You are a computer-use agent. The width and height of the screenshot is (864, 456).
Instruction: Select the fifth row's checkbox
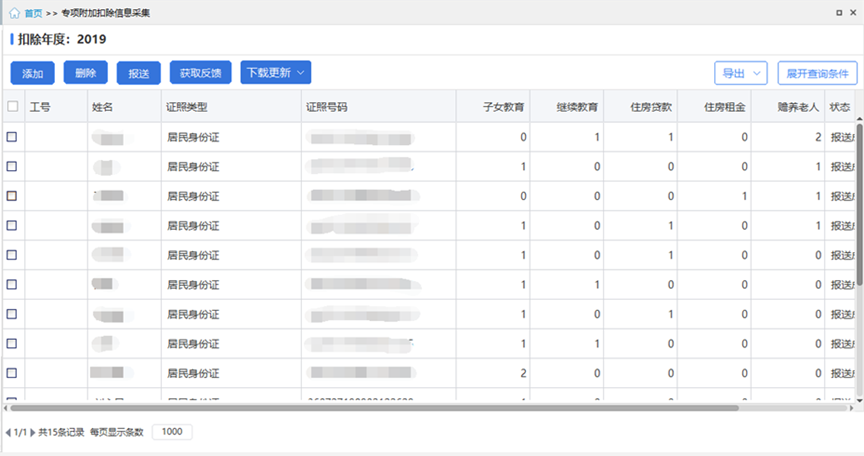tap(13, 255)
